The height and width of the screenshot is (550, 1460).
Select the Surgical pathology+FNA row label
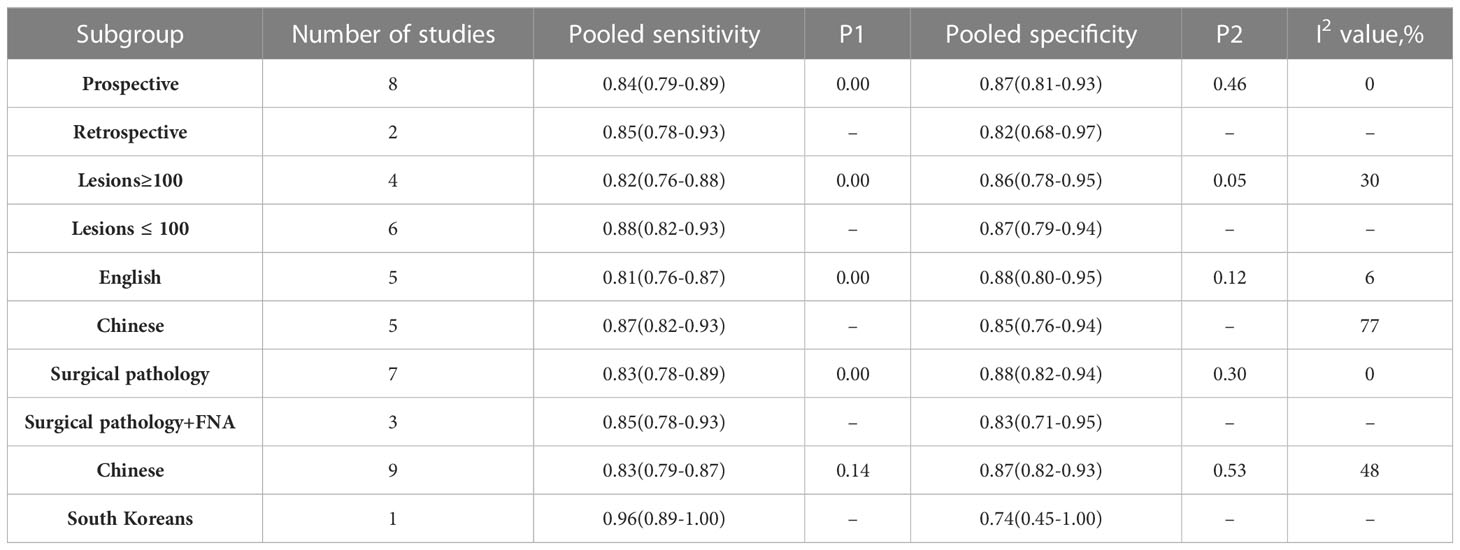click(x=131, y=422)
